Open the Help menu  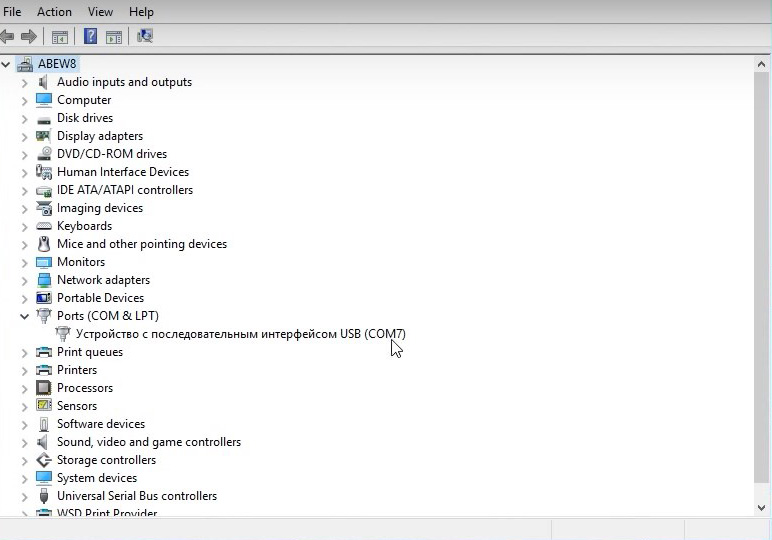[141, 12]
